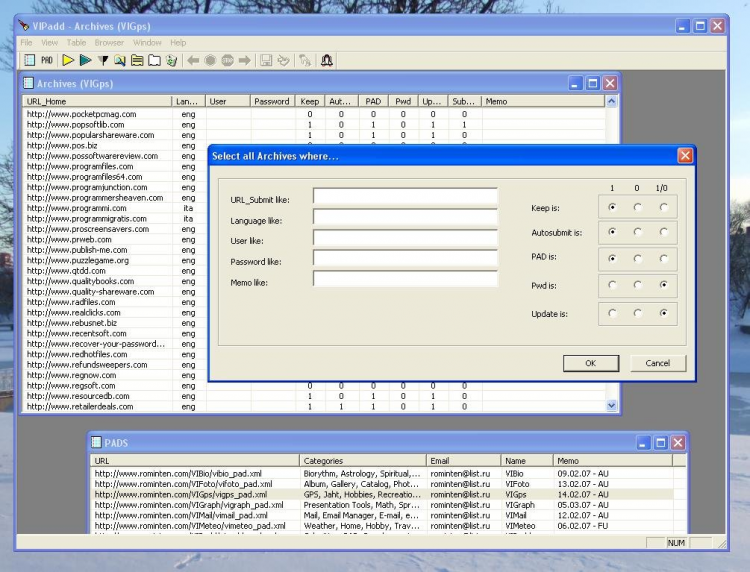Viewport: 750px width, 572px height.
Task: Set 'Keep is' to 1/0
Action: click(x=663, y=207)
